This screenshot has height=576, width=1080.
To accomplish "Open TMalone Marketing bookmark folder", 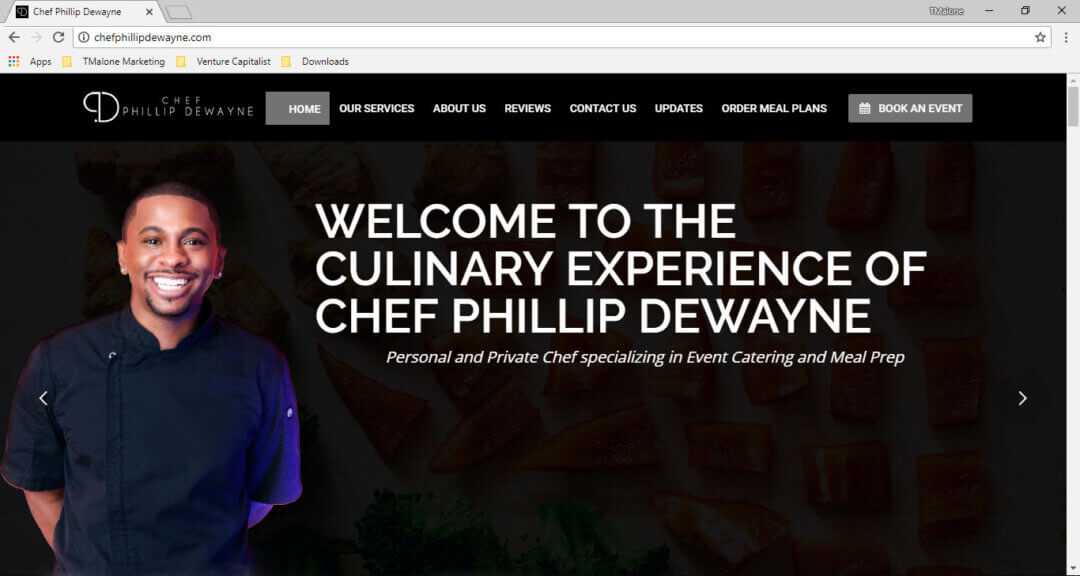I will (x=114, y=61).
